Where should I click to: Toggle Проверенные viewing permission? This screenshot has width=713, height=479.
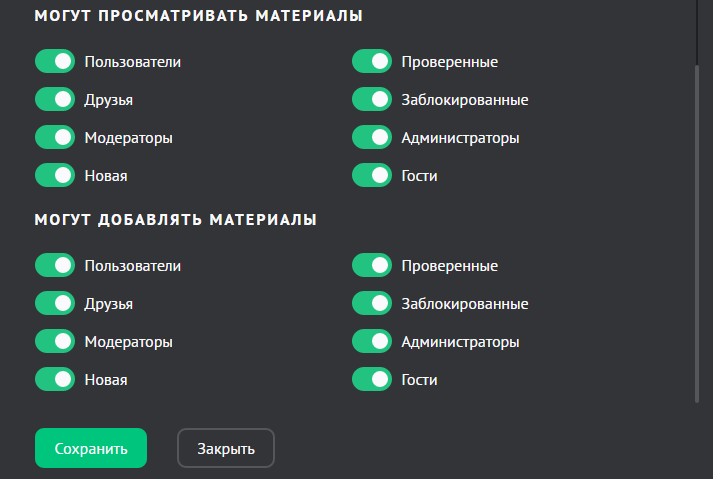click(x=372, y=62)
